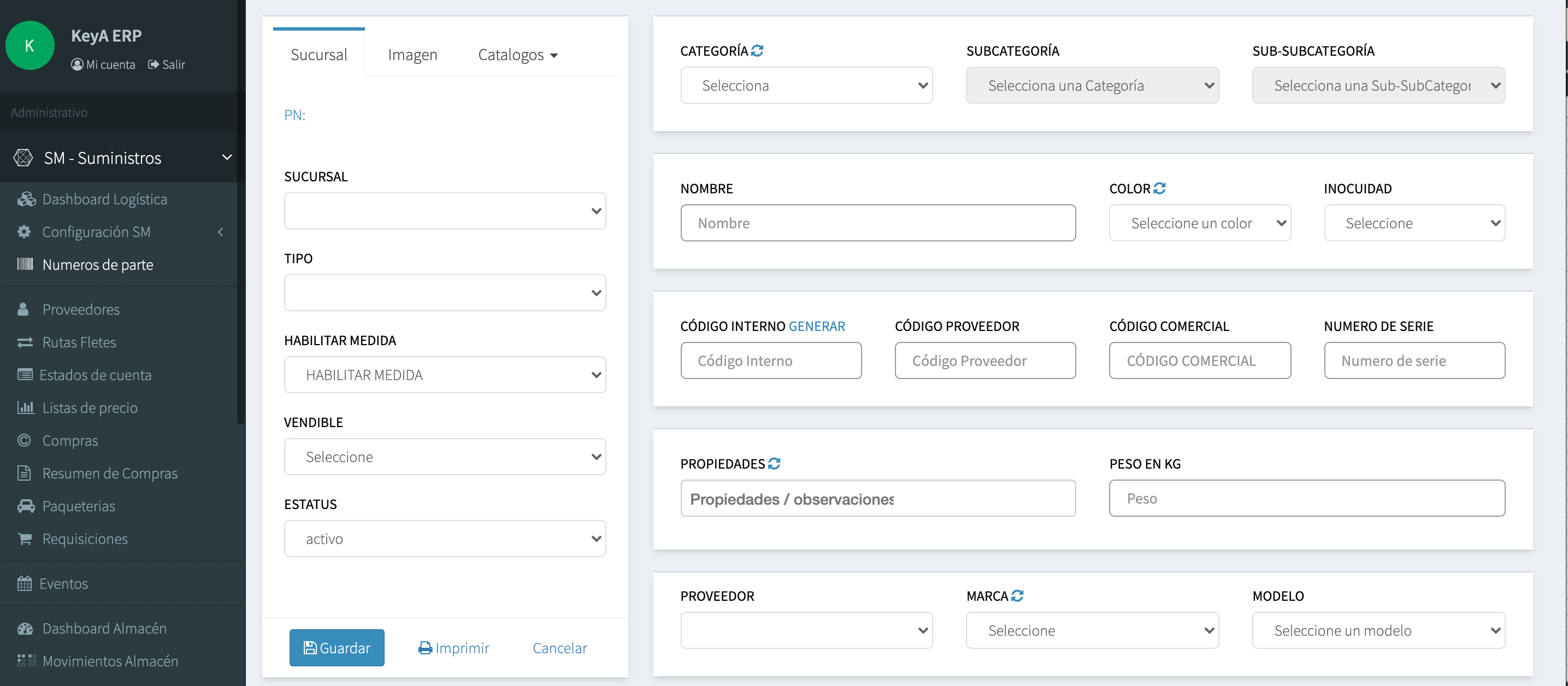Refresh the PROPIEDADES list icon
The image size is (1568, 686).
tap(774, 464)
